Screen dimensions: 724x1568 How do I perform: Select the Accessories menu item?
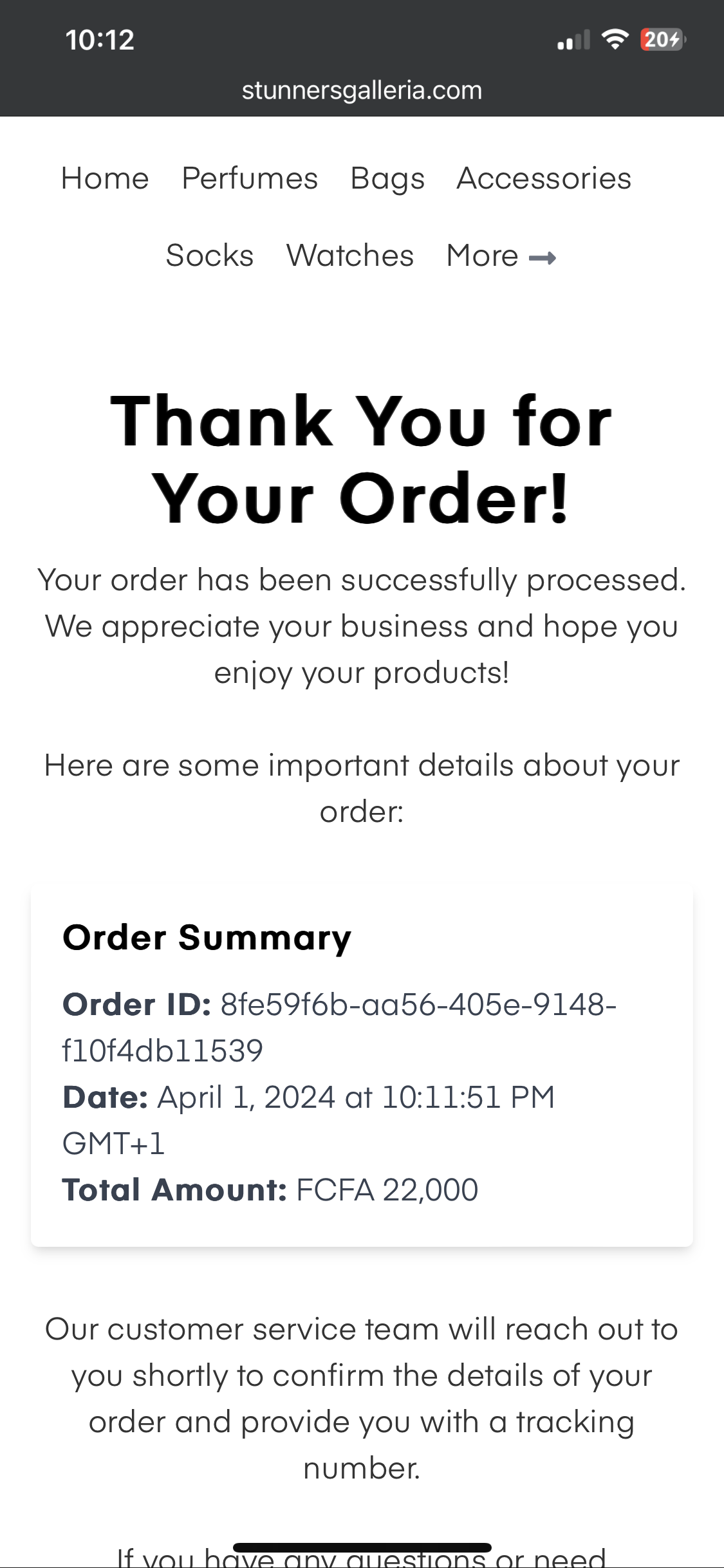point(544,178)
